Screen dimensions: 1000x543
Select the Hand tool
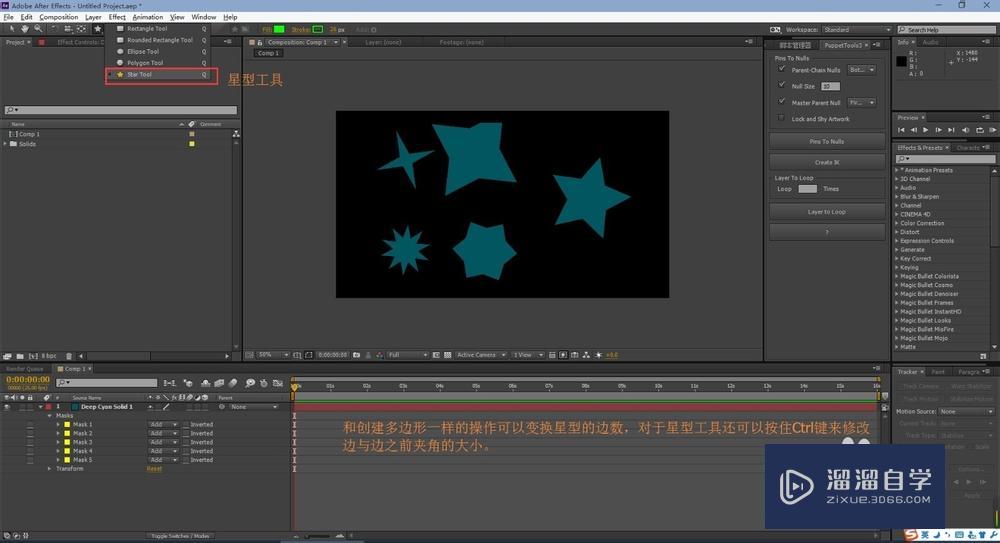point(24,29)
